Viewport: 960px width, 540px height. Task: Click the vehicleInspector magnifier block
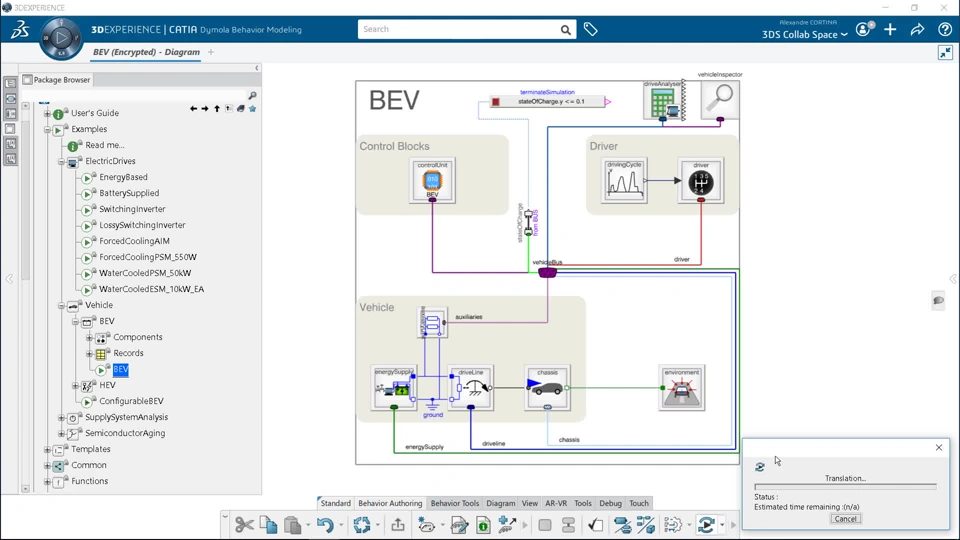720,99
